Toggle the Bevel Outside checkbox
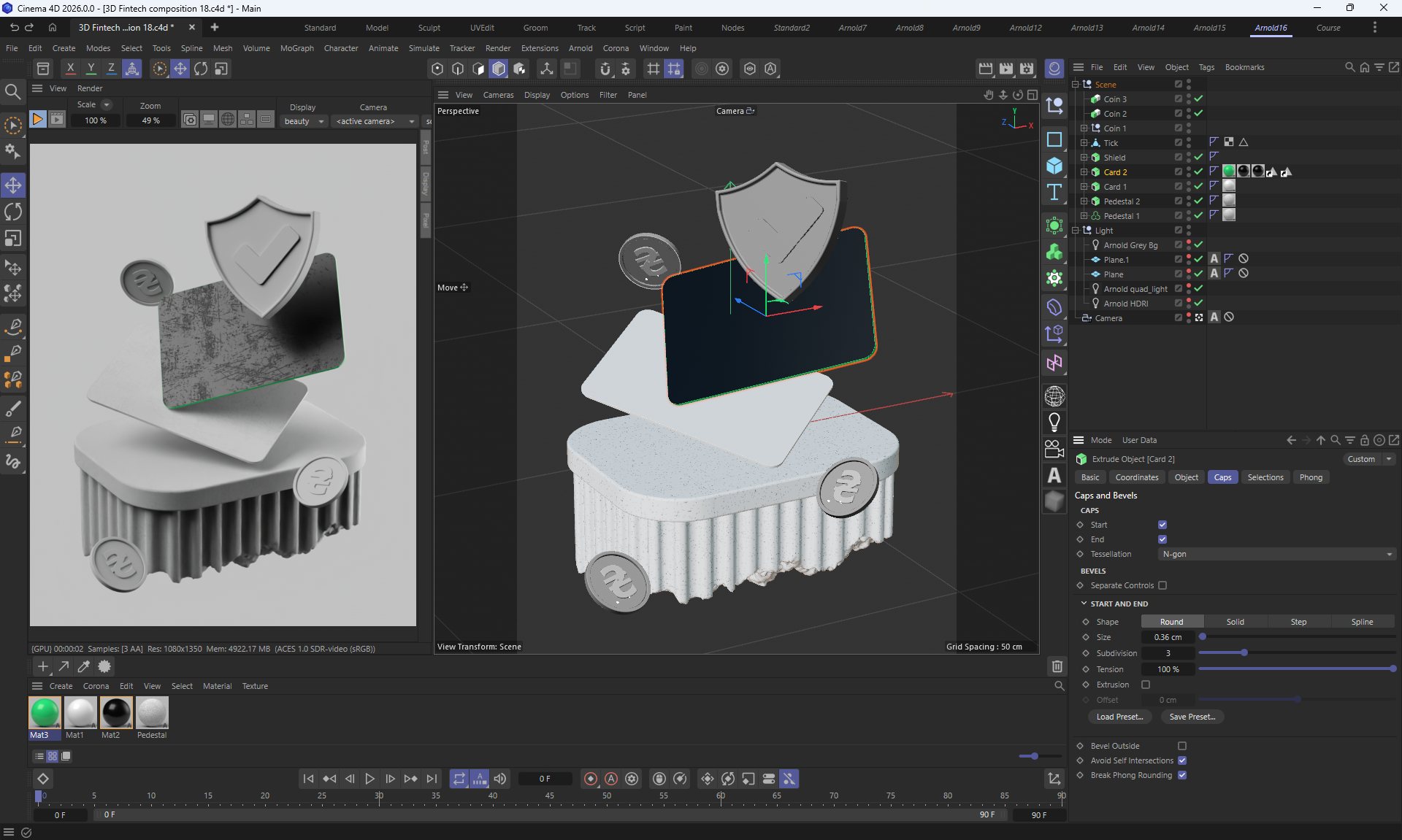This screenshot has width=1402, height=840. 1182,746
